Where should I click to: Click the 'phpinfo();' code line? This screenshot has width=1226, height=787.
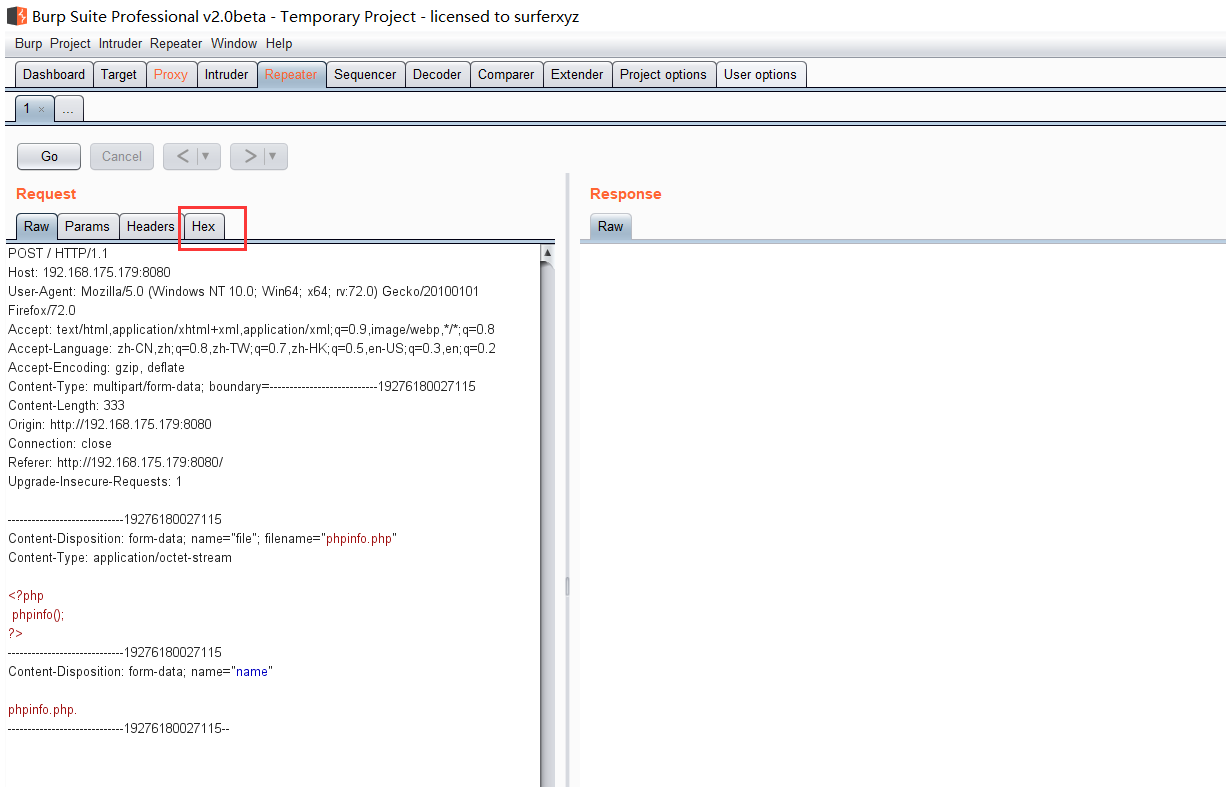point(38,615)
